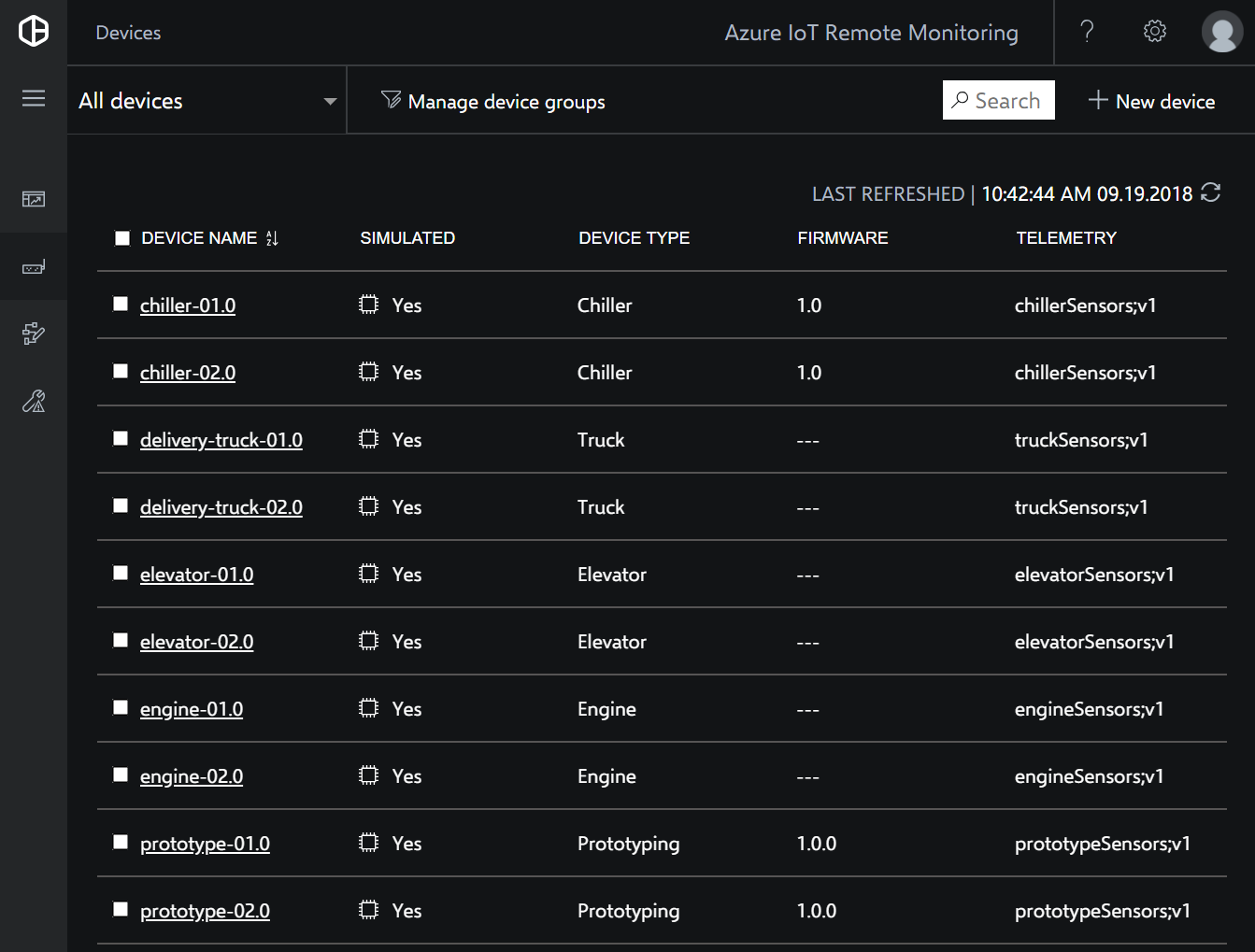Open the delivery-truck-02.0 device link
Viewport: 1255px width, 952px height.
coord(221,507)
